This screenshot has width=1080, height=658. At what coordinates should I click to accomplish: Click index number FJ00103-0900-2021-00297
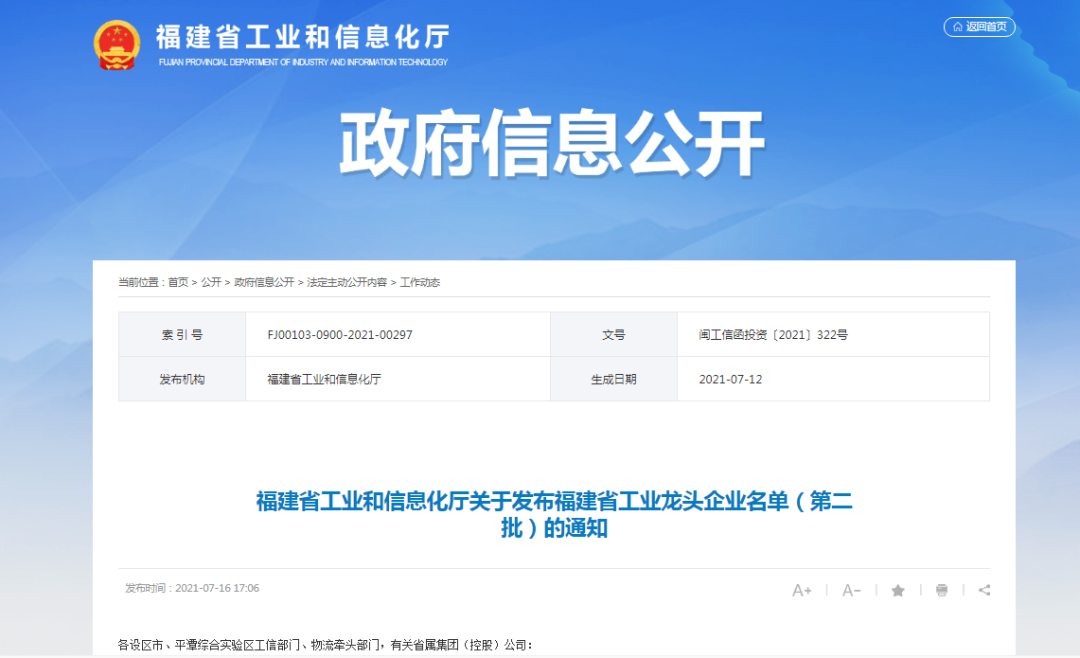point(340,335)
